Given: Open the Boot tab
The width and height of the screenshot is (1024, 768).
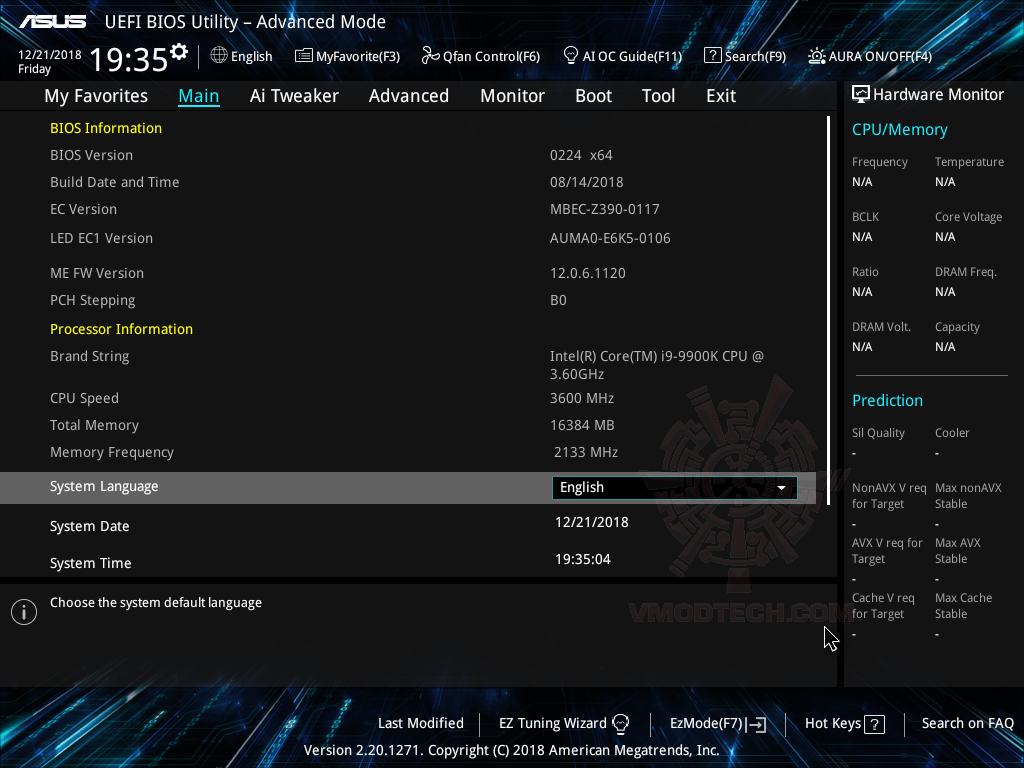Looking at the screenshot, I should [593, 95].
